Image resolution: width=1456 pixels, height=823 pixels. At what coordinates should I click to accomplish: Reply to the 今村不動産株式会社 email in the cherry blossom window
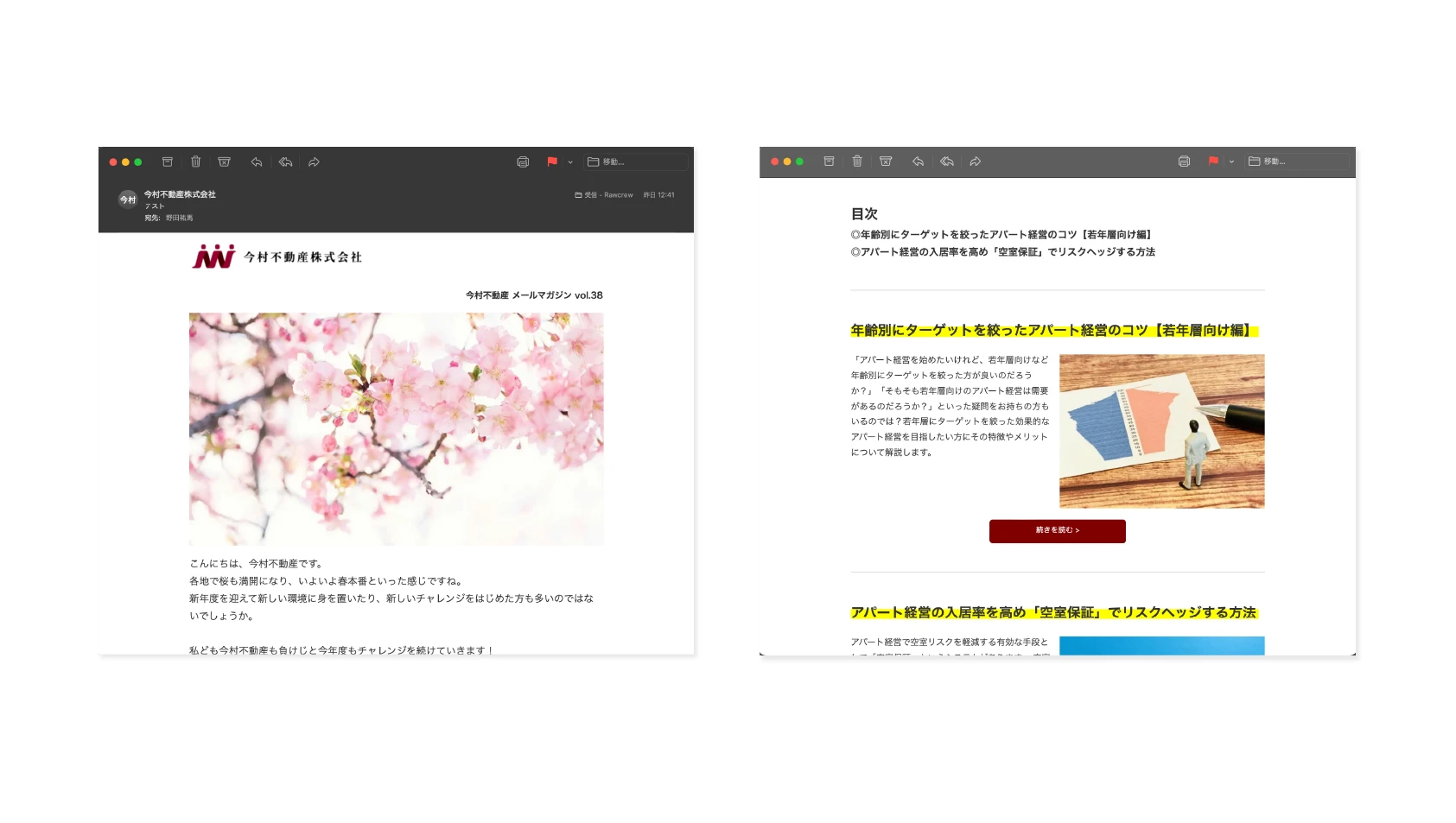tap(257, 161)
